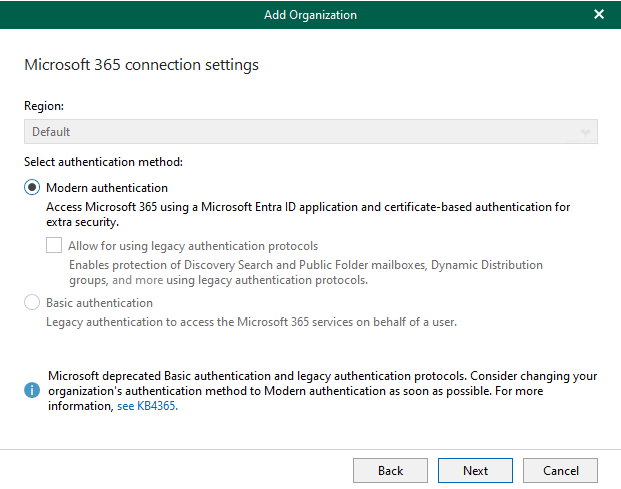Click the Basic authentication deprecation notice text
This screenshot has height=489, width=621.
pyautogui.click(x=322, y=391)
